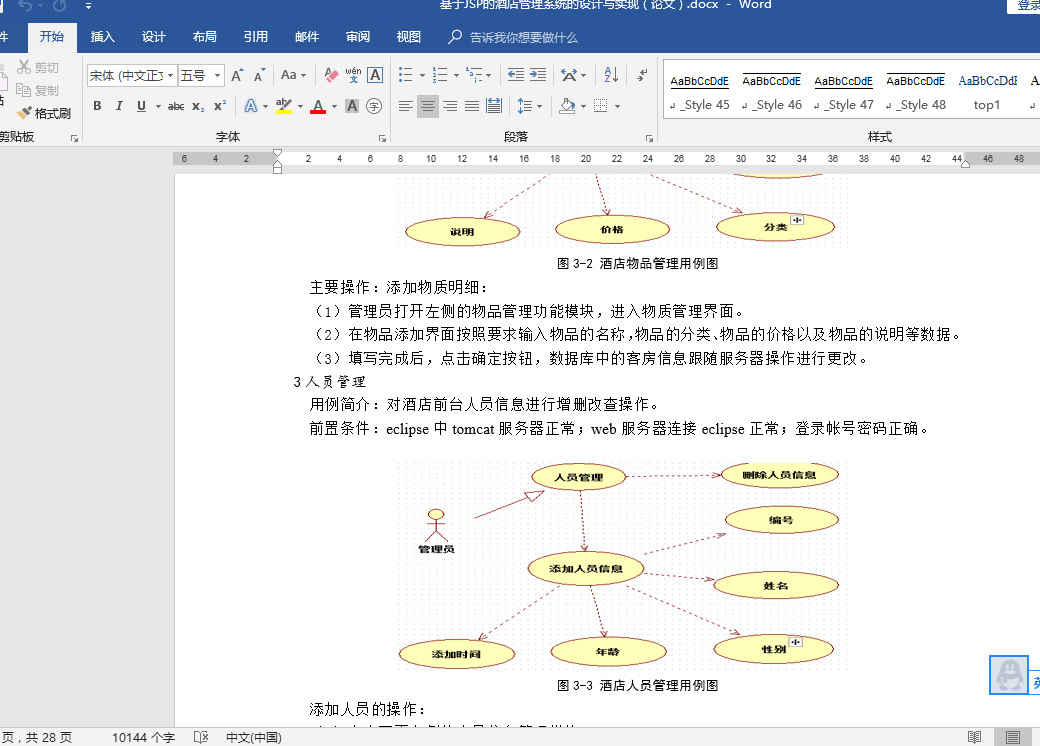
Task: Align text right
Action: click(x=450, y=106)
